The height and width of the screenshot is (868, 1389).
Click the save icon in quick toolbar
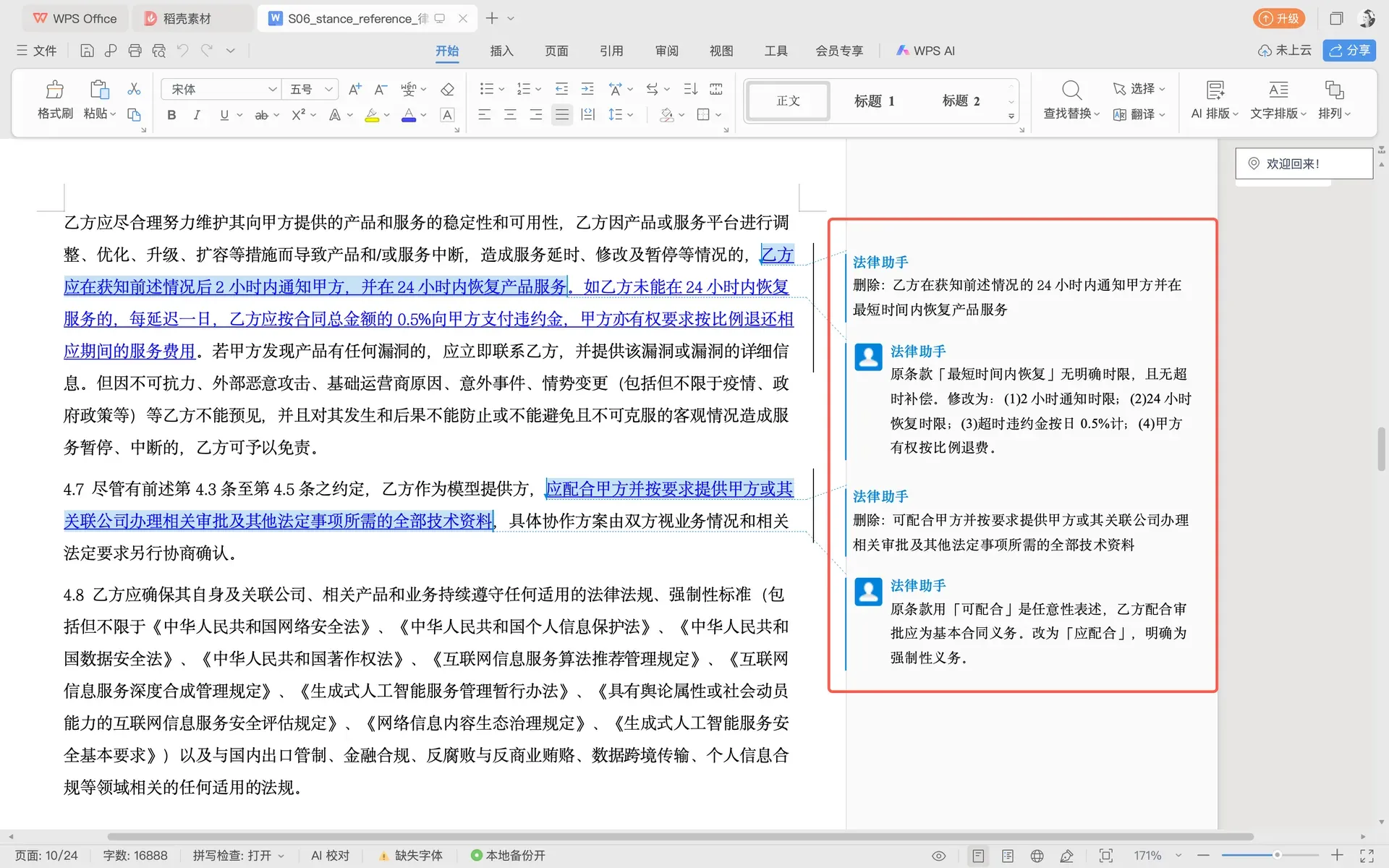click(x=87, y=51)
